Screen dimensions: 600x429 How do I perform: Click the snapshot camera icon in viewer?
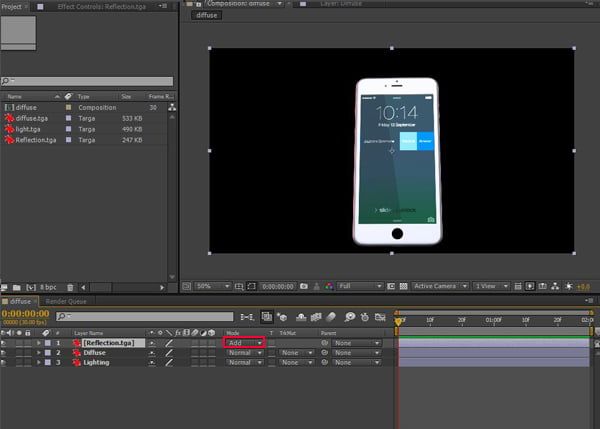point(304,286)
